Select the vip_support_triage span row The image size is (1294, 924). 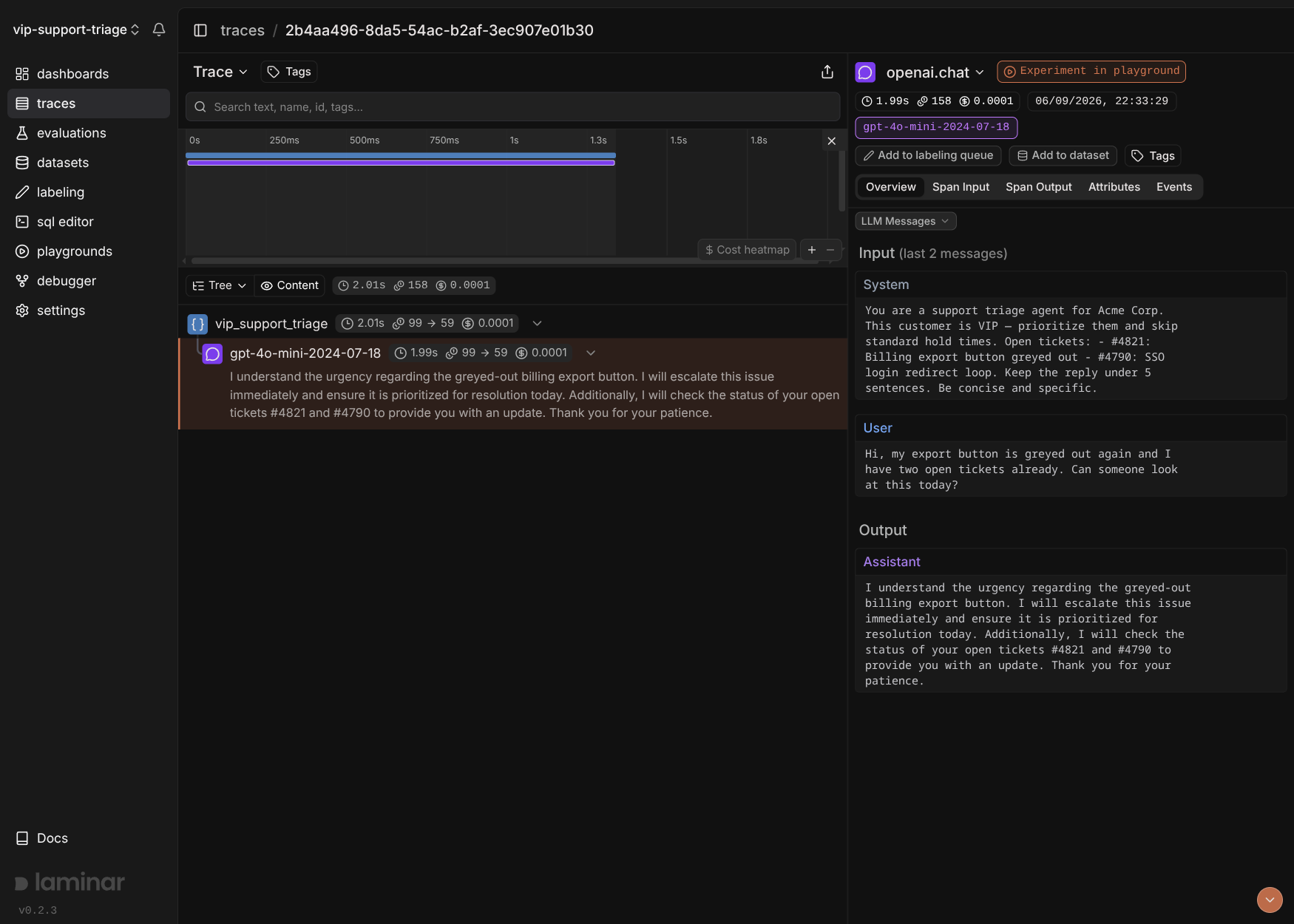point(512,324)
